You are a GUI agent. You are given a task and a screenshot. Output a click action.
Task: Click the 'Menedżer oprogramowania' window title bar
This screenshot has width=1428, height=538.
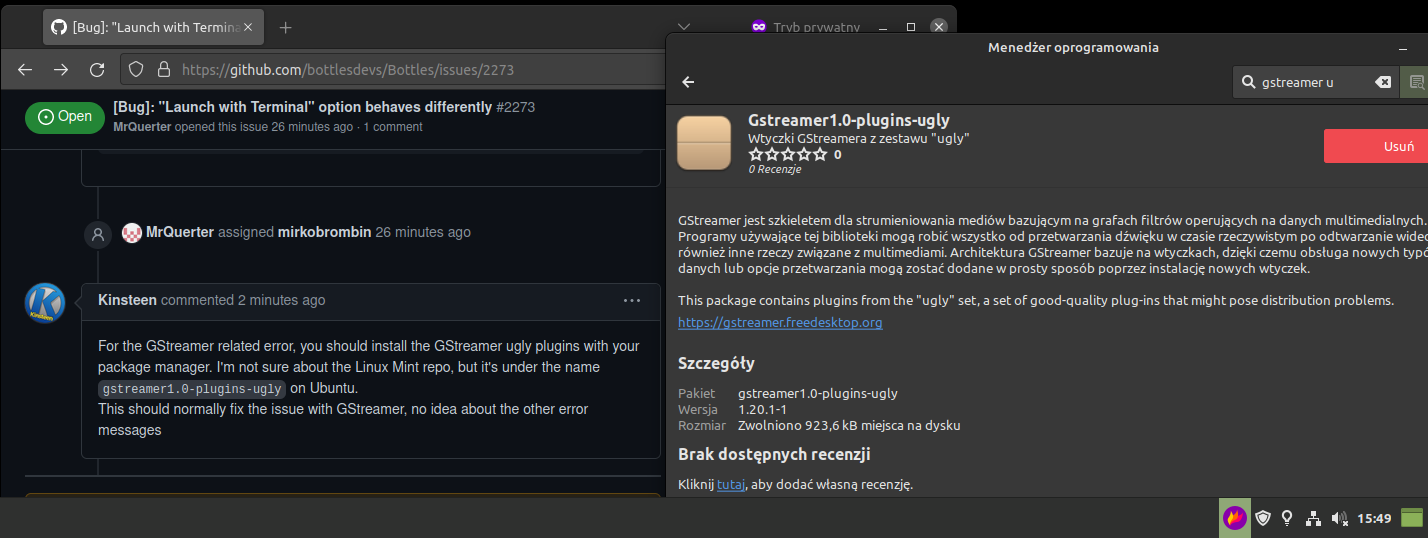(x=1073, y=47)
